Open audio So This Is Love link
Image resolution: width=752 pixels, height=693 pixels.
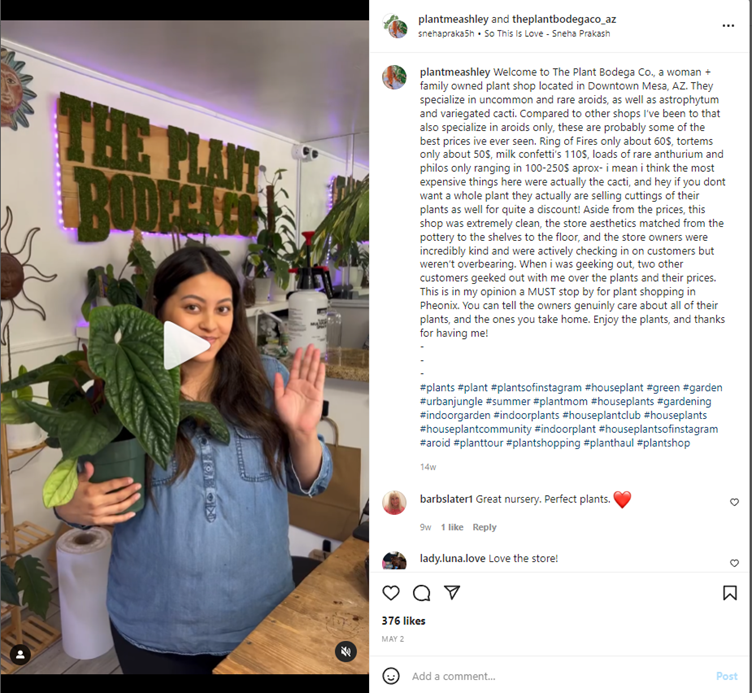click(x=547, y=34)
